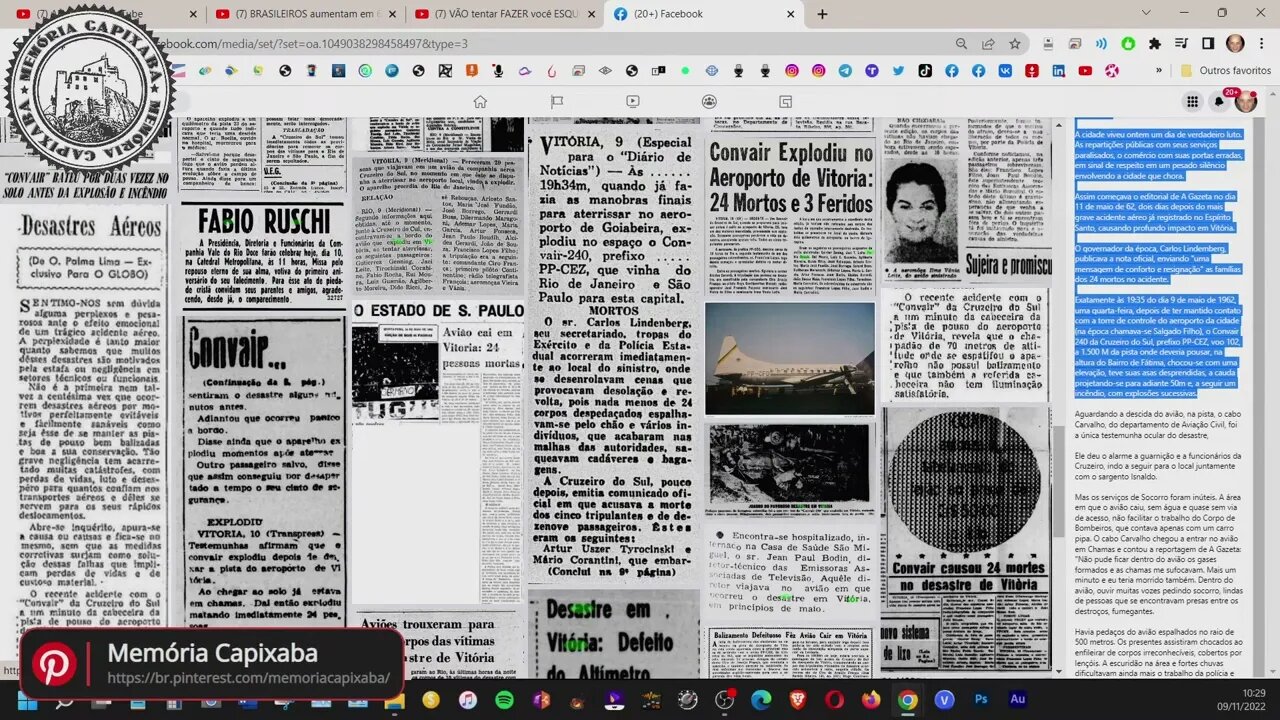The image size is (1280, 720).
Task: Click the green extension icon in Chrome toolbar
Action: (x=1128, y=44)
